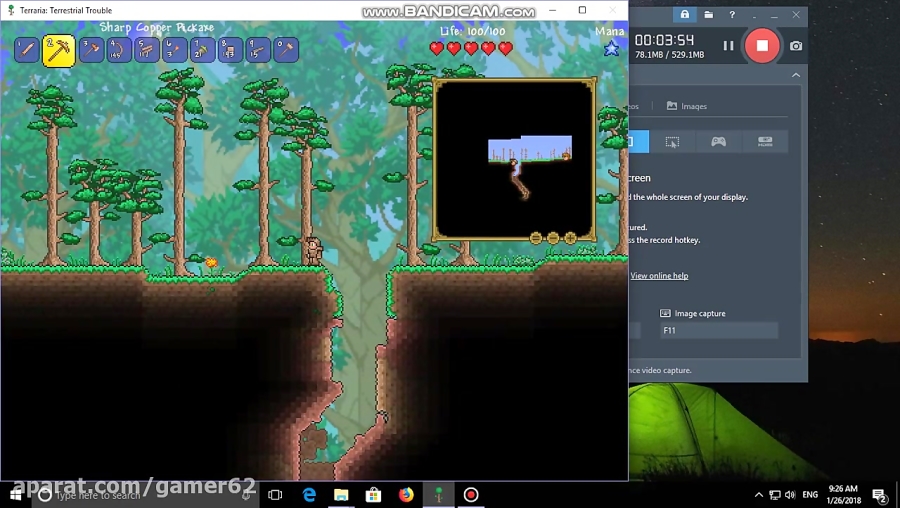900x508 pixels.
Task: Click the Mana star icon
Action: click(611, 48)
